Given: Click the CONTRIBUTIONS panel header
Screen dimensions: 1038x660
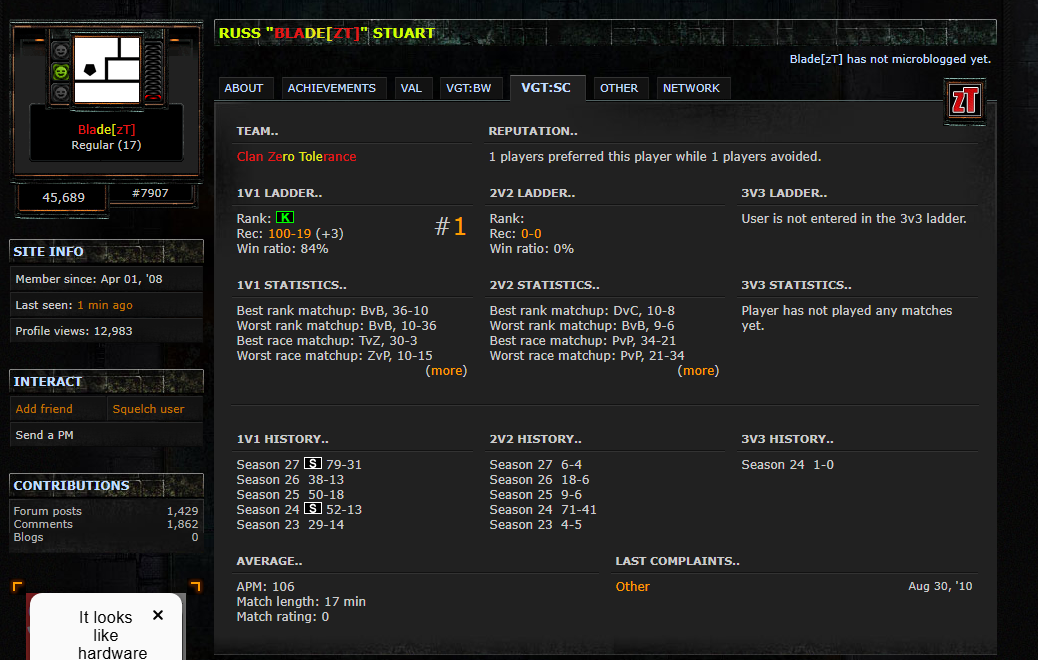Looking at the screenshot, I should 106,485.
